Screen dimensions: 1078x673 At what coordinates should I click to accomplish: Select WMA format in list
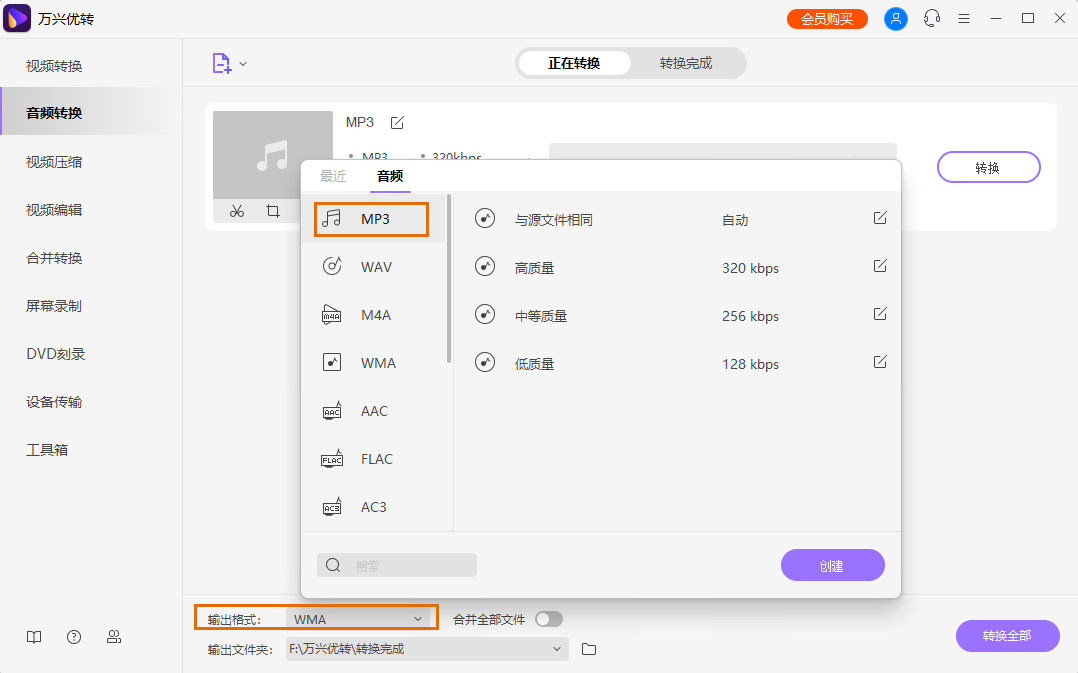(x=375, y=363)
